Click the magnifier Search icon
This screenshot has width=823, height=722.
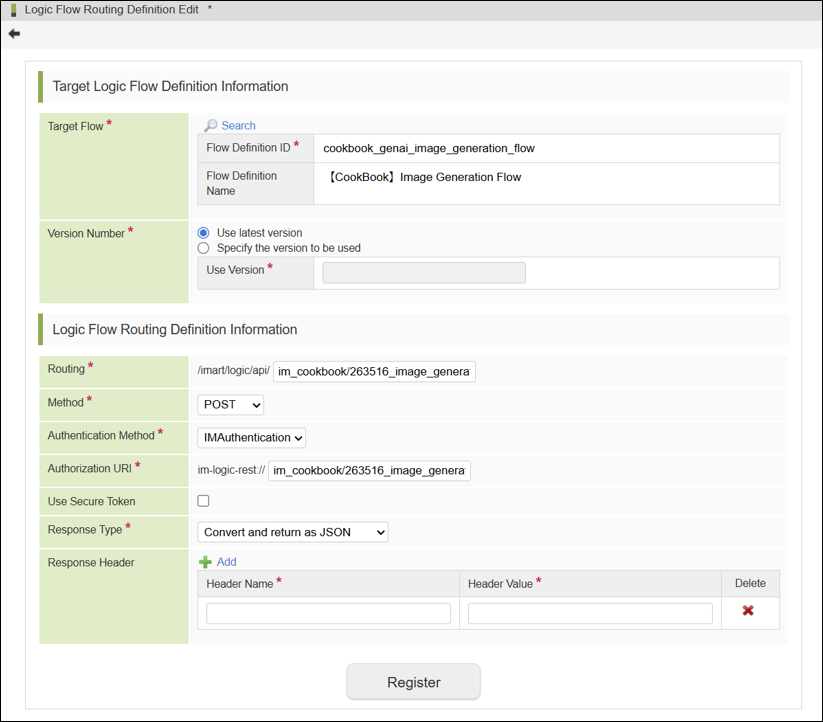click(210, 126)
